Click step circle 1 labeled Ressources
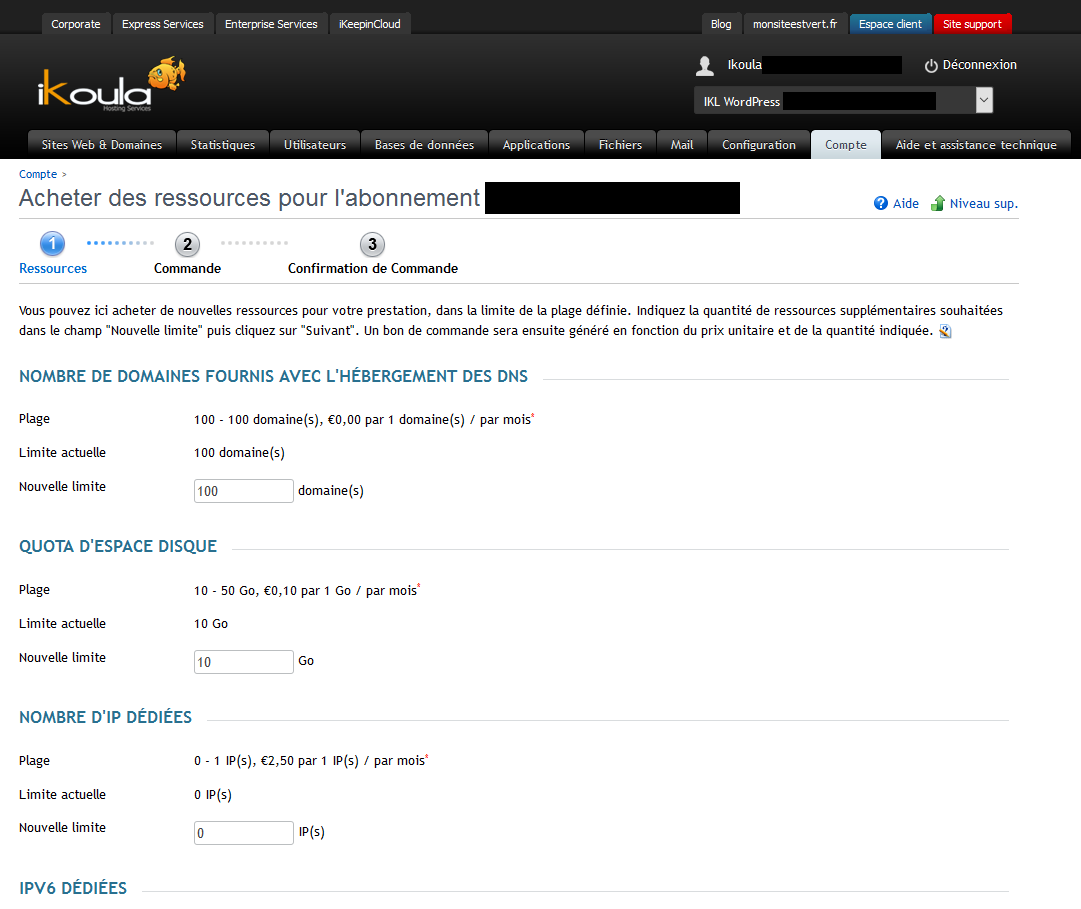 (52, 243)
